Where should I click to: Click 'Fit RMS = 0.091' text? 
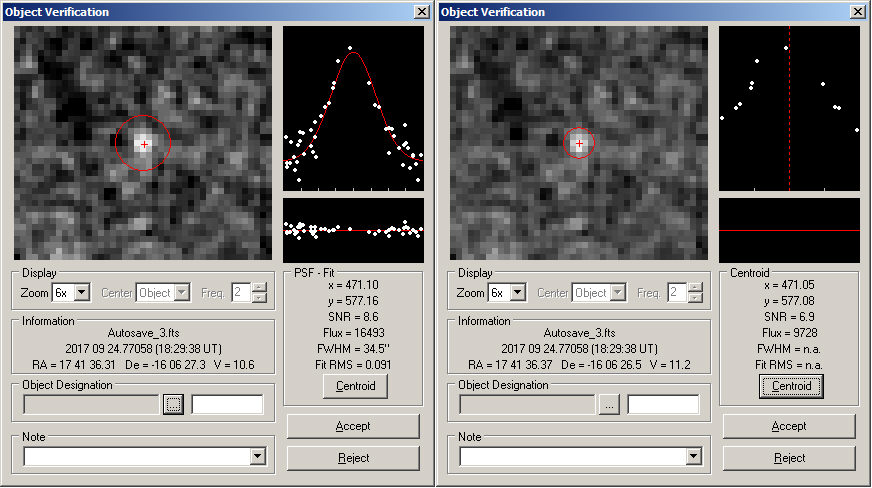tap(353, 365)
